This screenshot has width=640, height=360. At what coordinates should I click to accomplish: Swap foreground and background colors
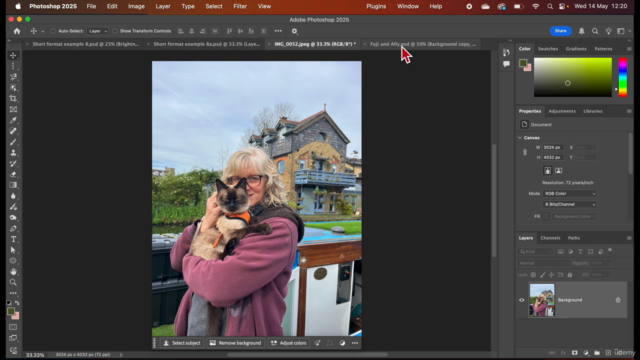tap(17, 303)
